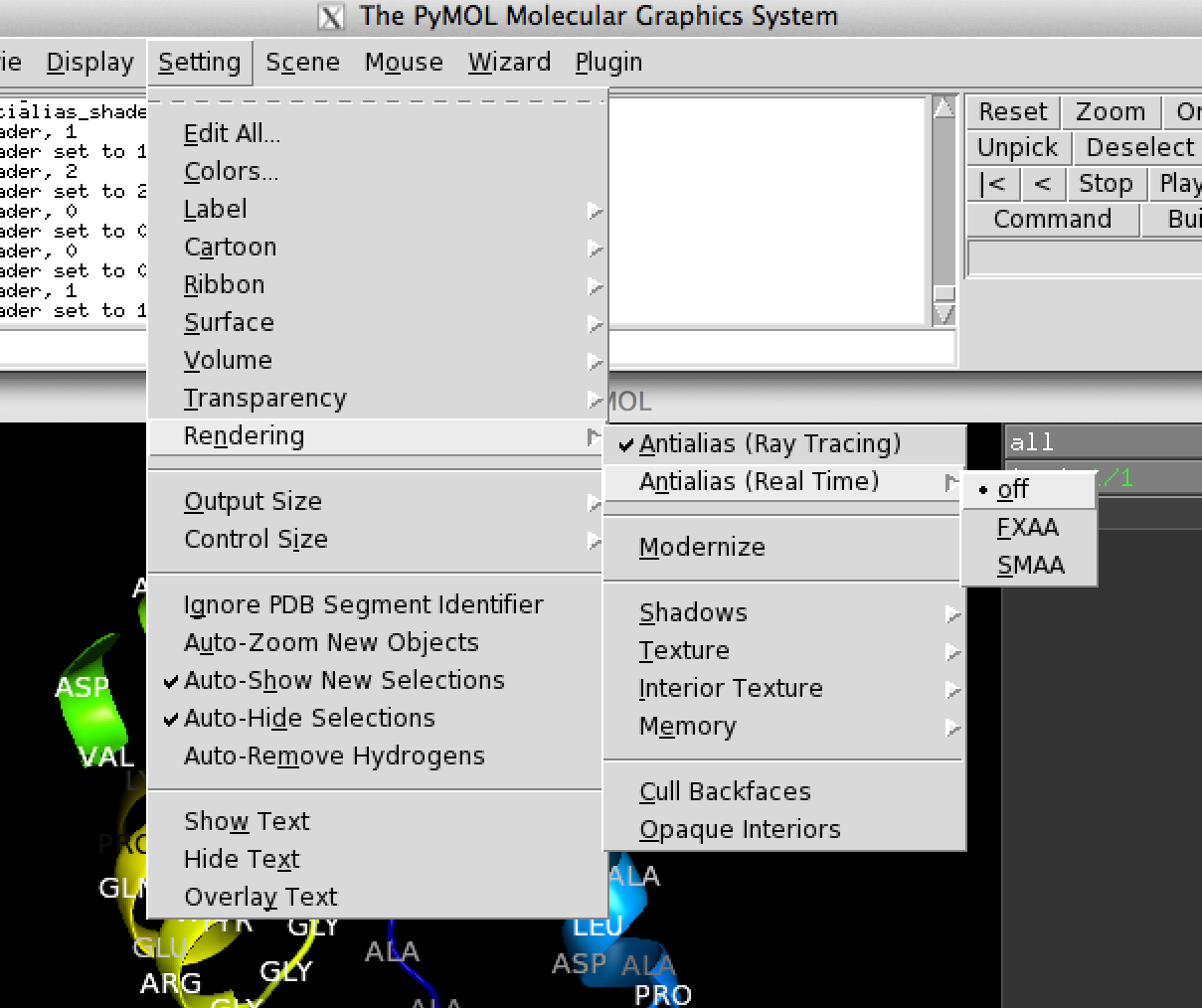
Task: Click the rewind-to-start '|<' button
Action: click(x=992, y=184)
